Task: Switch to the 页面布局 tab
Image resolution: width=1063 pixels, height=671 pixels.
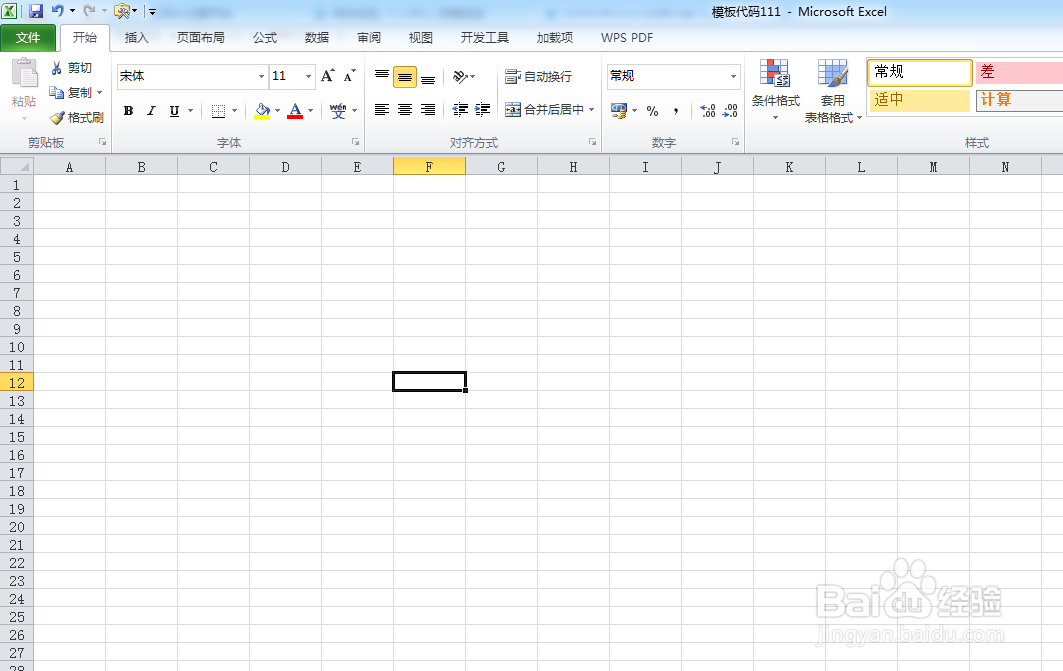Action: coord(201,38)
